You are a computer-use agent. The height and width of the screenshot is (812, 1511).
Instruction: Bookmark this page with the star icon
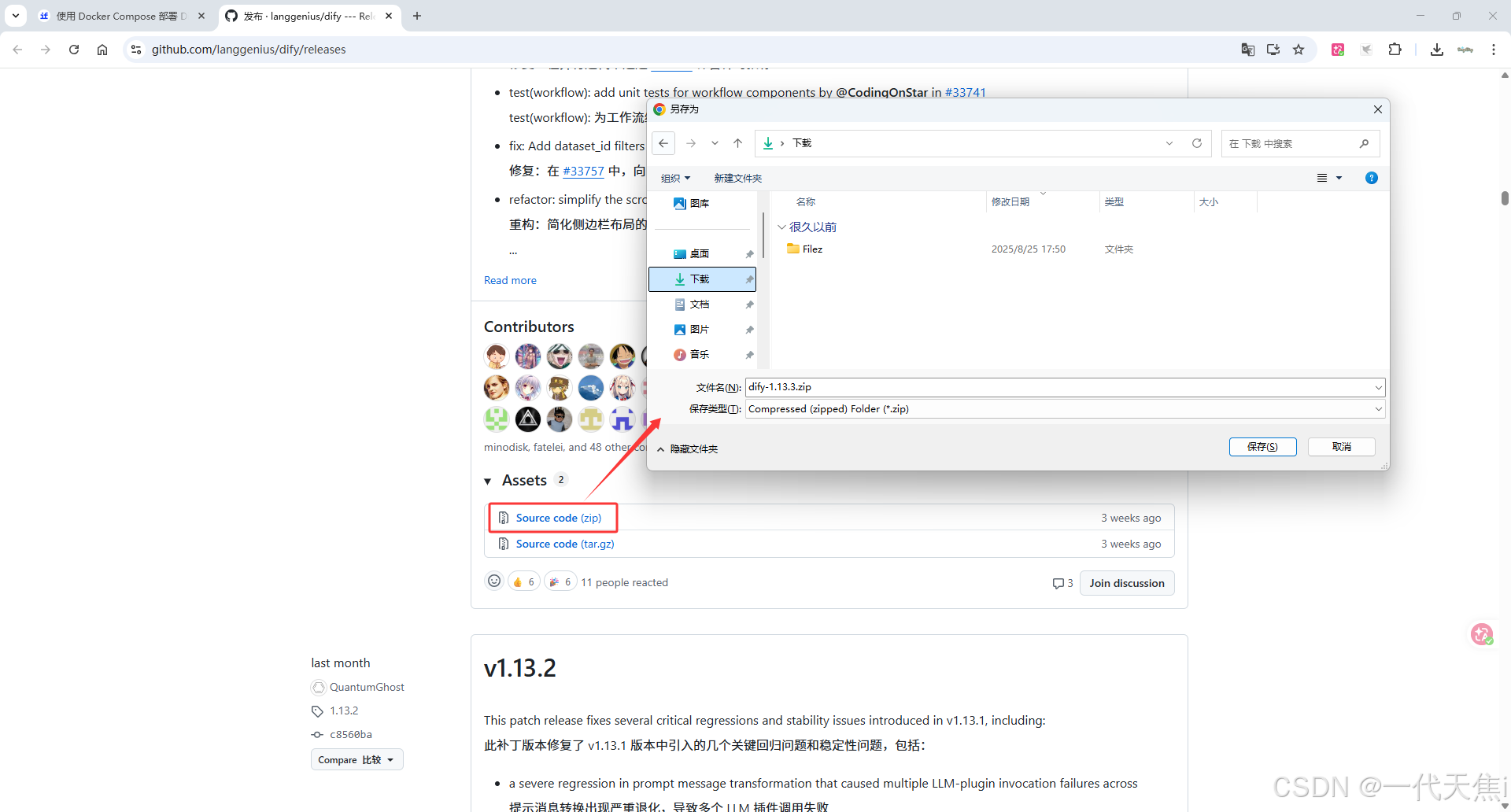pyautogui.click(x=1299, y=50)
